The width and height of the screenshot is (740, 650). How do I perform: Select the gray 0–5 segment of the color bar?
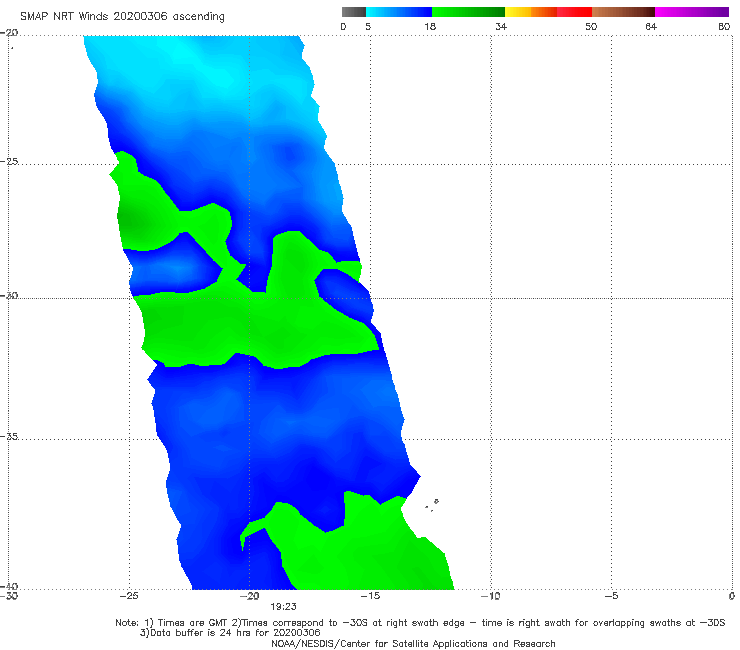tap(354, 12)
